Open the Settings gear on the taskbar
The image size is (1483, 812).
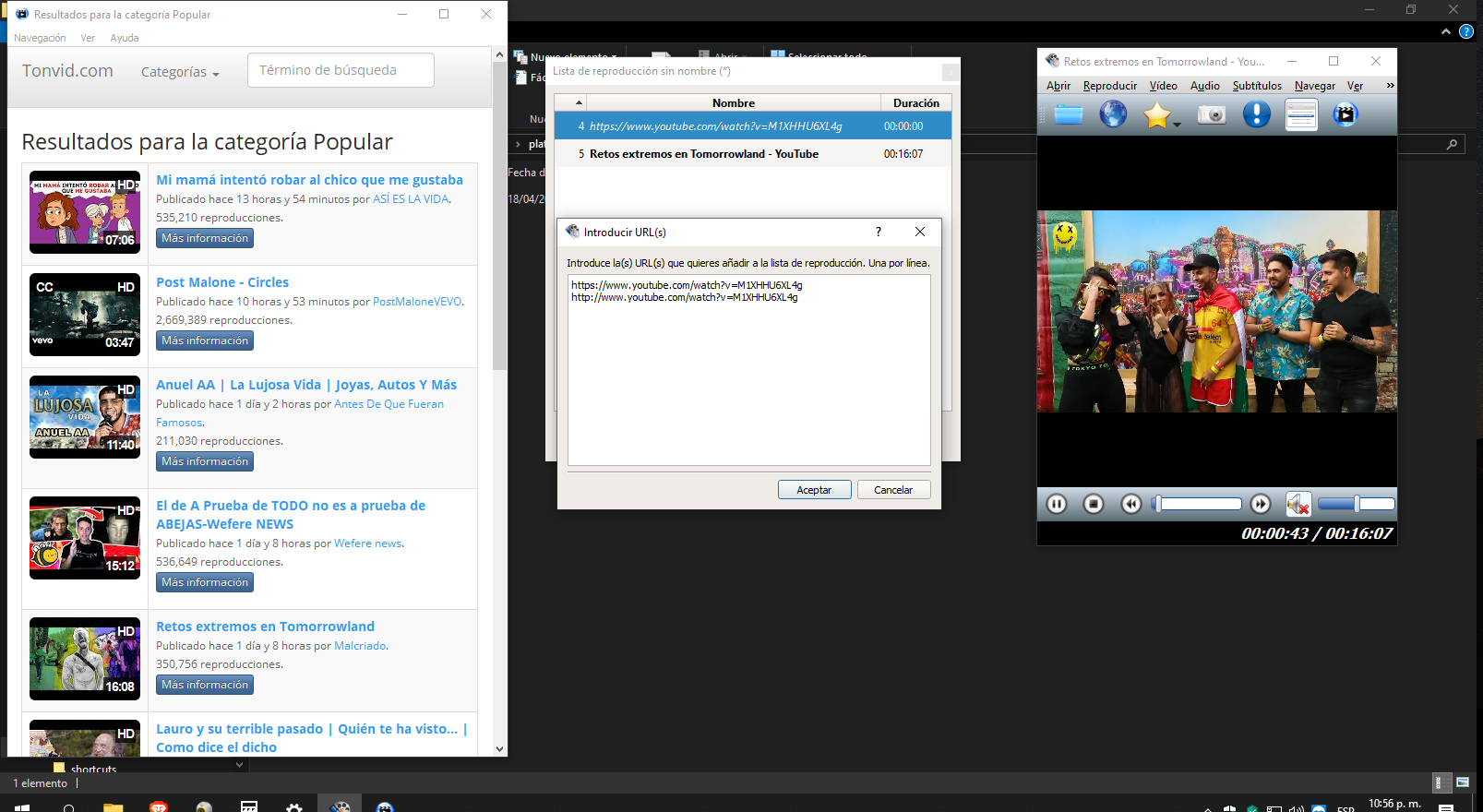(x=294, y=806)
